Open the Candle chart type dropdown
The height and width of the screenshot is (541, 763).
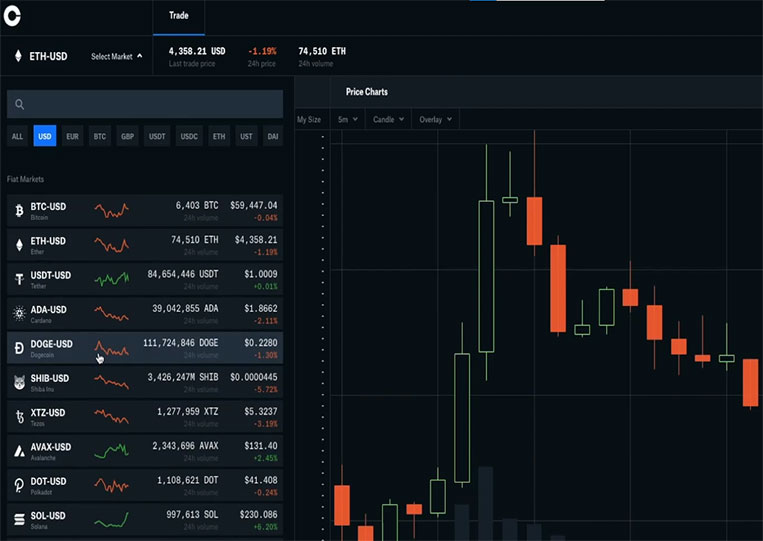click(388, 119)
